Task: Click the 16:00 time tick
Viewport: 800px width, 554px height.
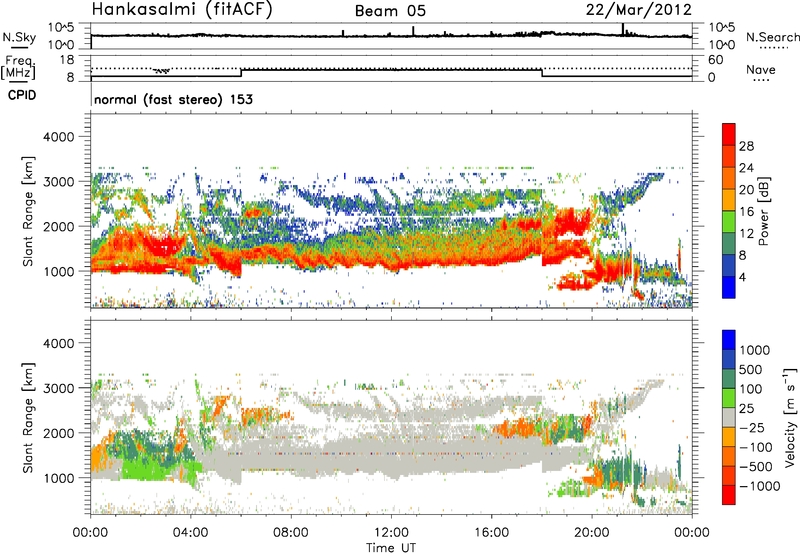Action: tap(491, 533)
